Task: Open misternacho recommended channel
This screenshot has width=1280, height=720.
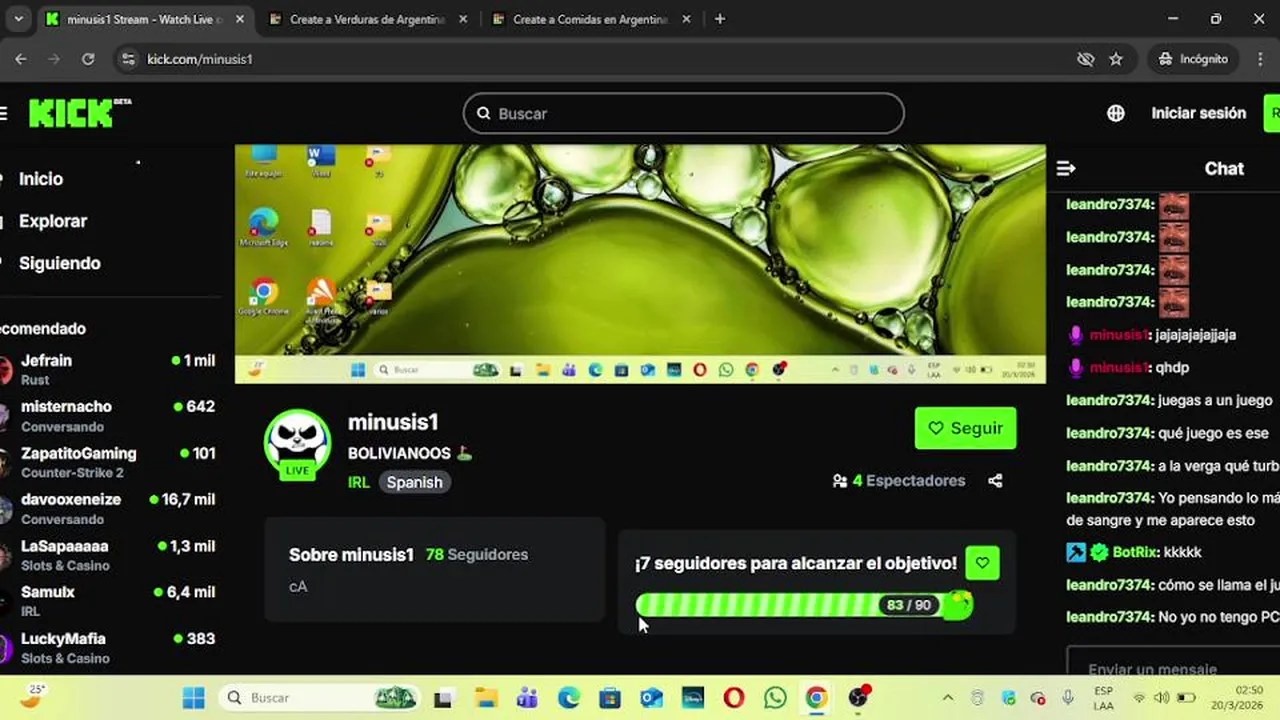Action: coord(110,416)
